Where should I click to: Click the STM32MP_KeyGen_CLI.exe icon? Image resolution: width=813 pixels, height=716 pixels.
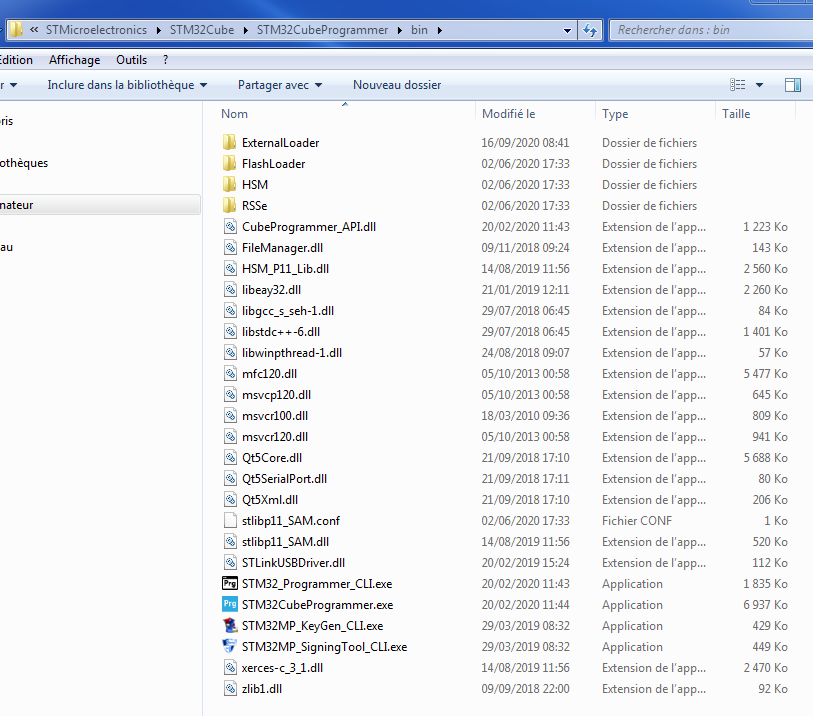[230, 626]
